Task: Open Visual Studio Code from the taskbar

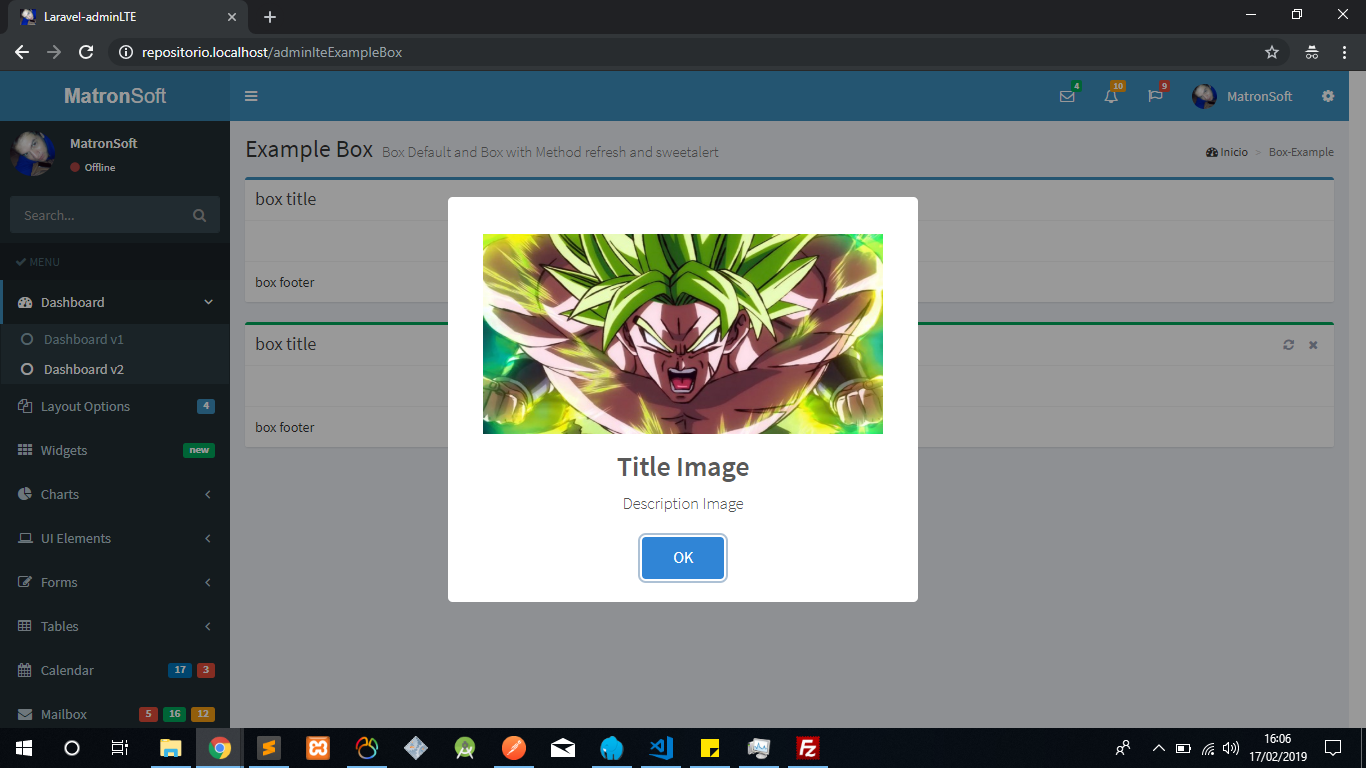Action: (x=660, y=748)
